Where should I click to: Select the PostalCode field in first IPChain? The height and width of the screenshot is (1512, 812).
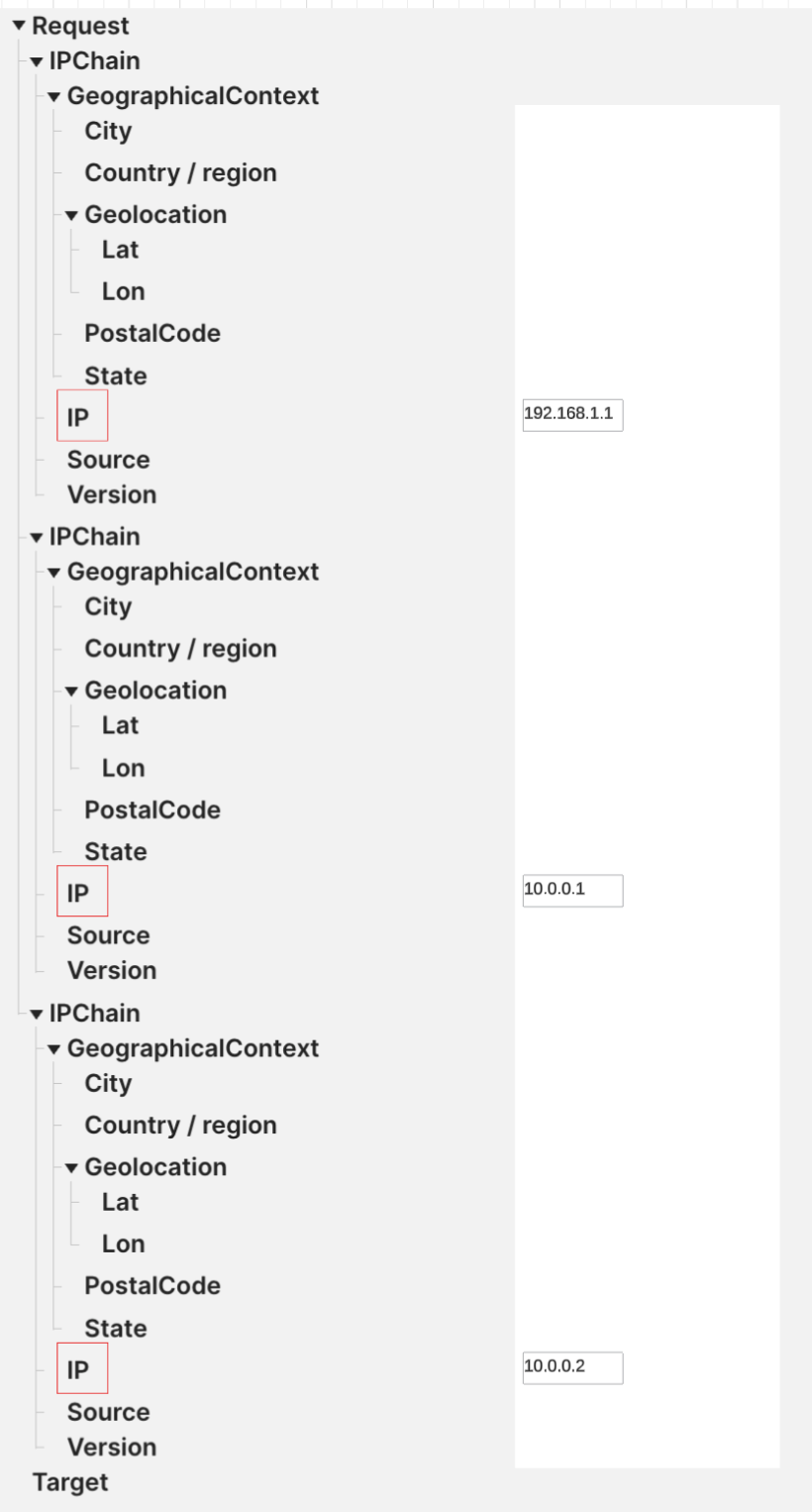pos(153,334)
